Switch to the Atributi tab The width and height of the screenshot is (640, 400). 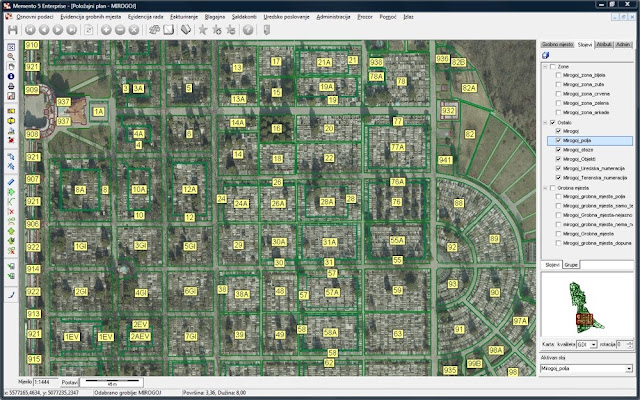pyautogui.click(x=604, y=44)
